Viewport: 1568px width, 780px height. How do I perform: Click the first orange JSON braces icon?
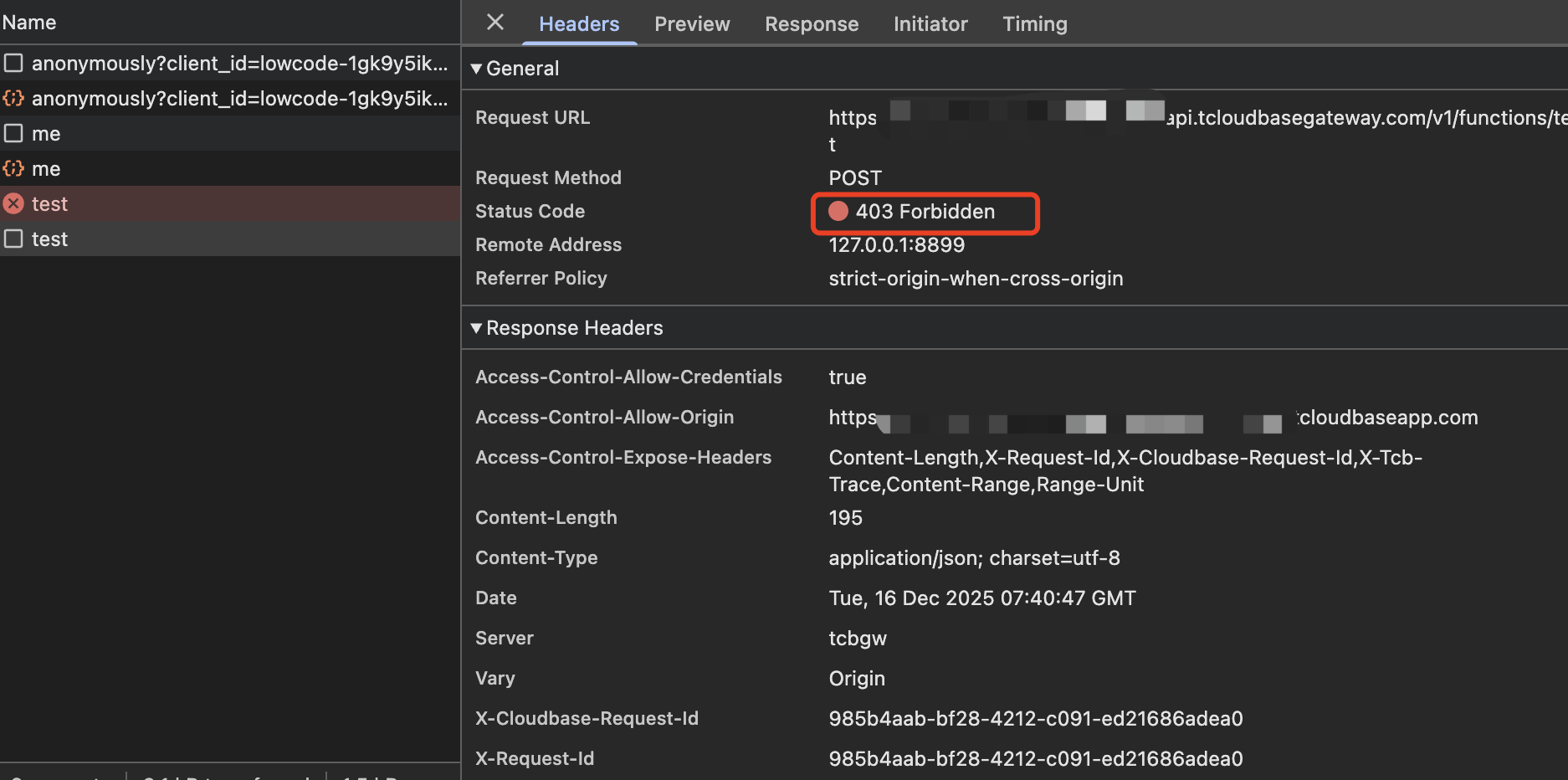(13, 99)
